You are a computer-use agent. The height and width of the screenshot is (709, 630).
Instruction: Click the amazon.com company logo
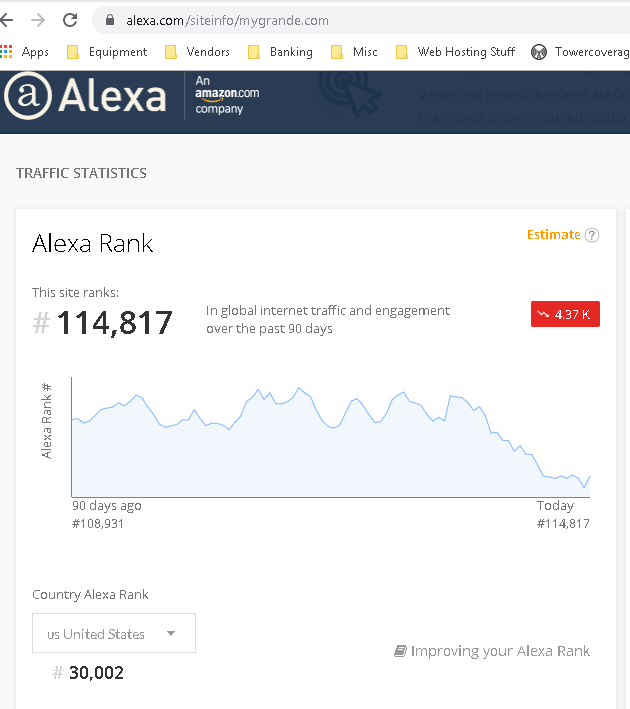point(227,95)
